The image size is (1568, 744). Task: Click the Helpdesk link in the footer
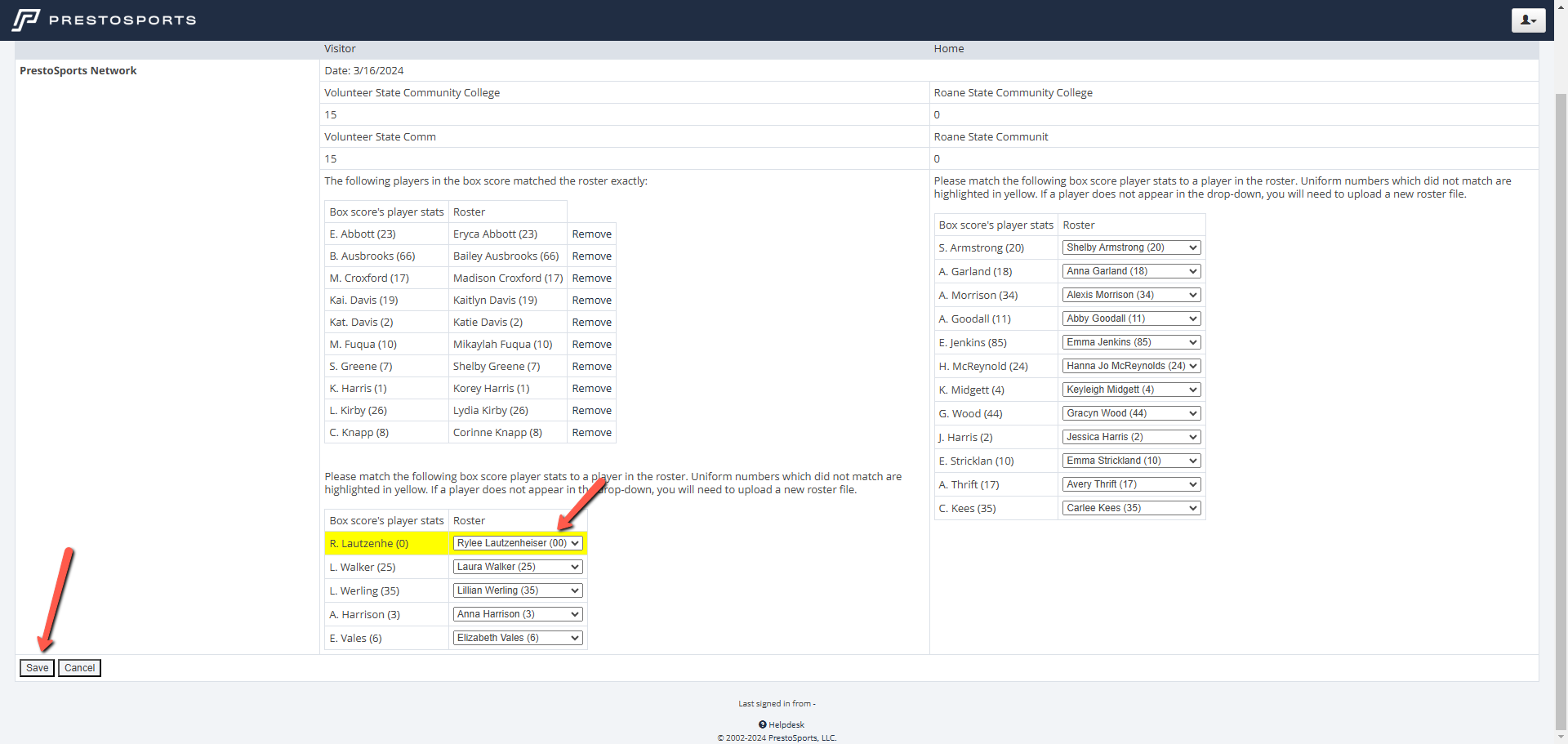pyautogui.click(x=786, y=724)
